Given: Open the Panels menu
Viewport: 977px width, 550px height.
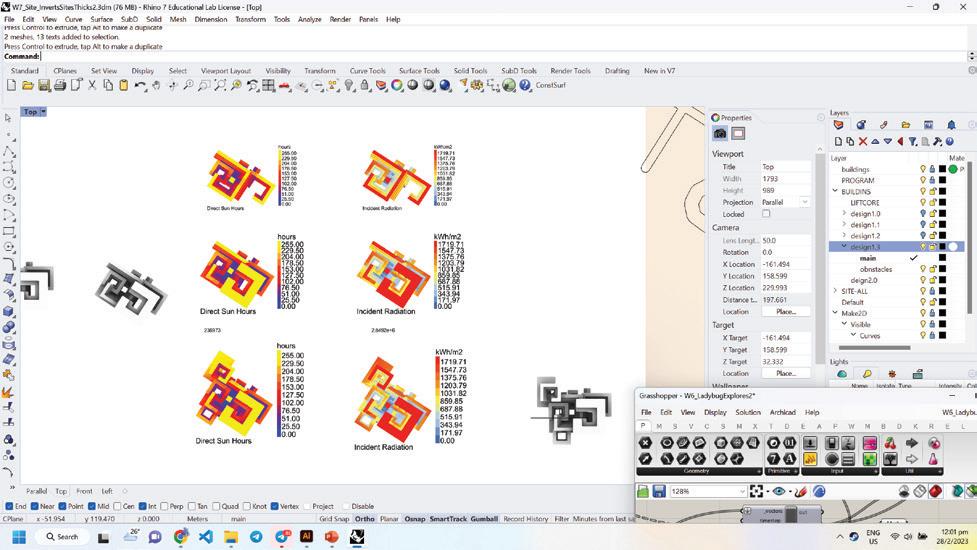Looking at the screenshot, I should [x=368, y=19].
